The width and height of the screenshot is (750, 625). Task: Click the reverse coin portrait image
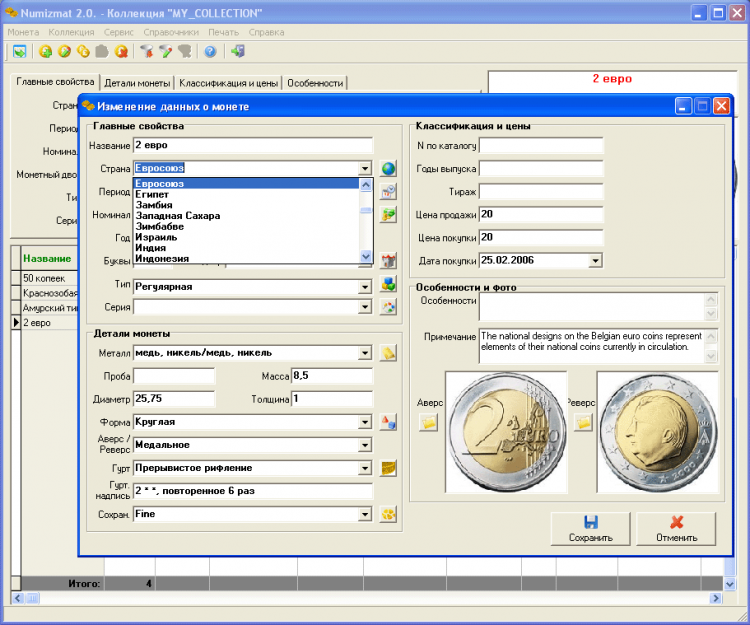point(658,432)
